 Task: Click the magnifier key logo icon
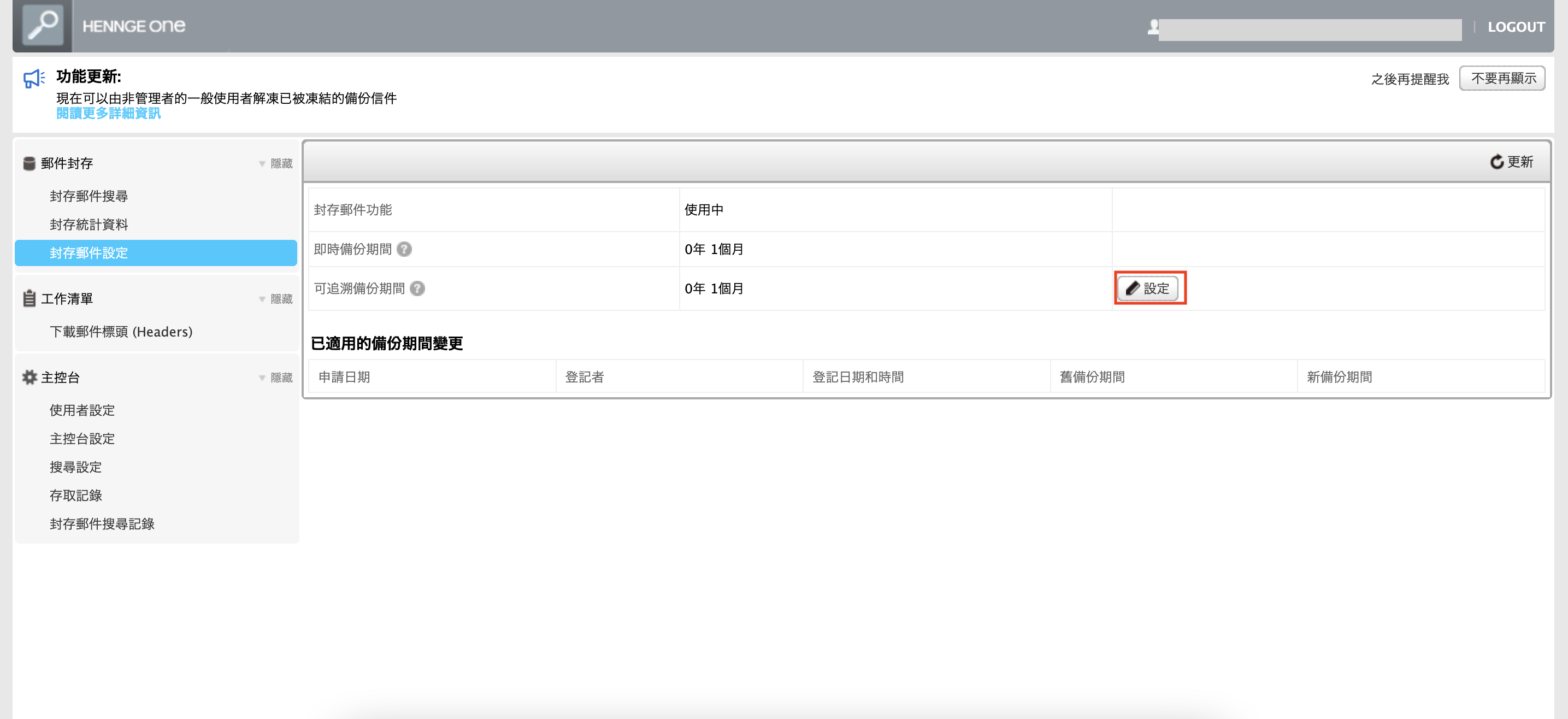[43, 26]
